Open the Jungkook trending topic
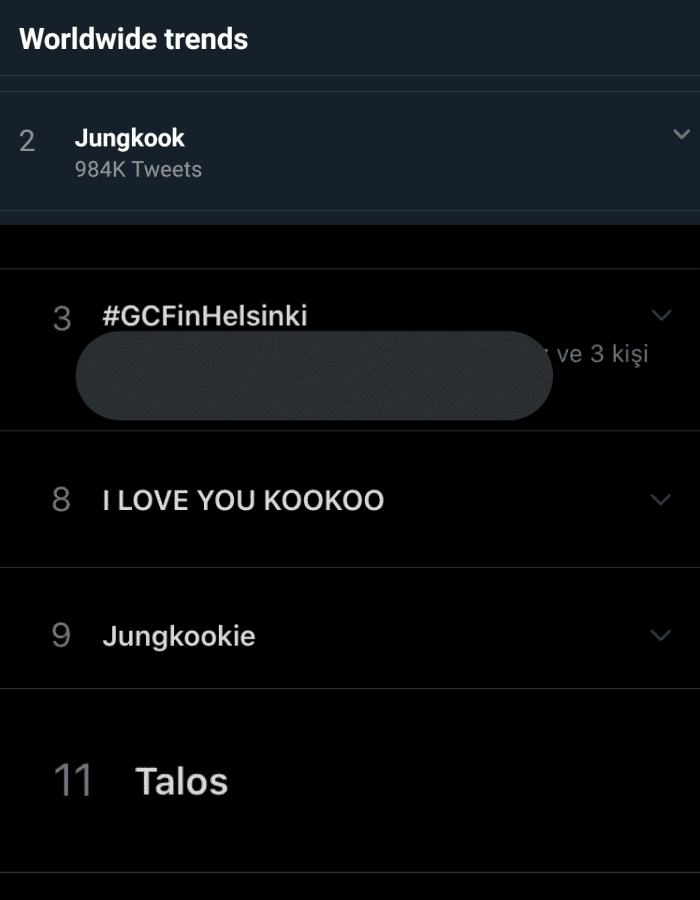The image size is (700, 900). click(130, 138)
